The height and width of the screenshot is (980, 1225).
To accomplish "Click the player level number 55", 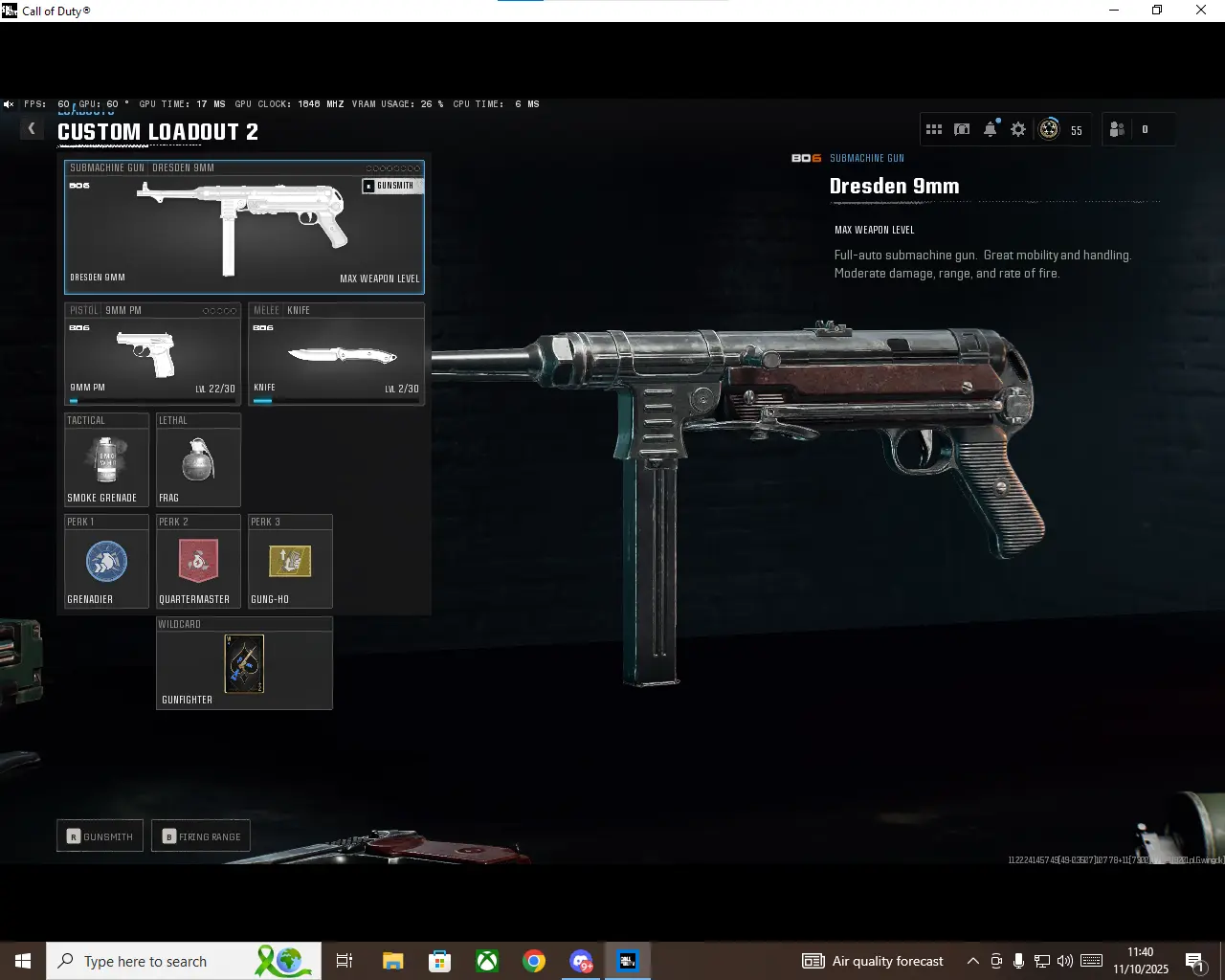I will pyautogui.click(x=1077, y=130).
